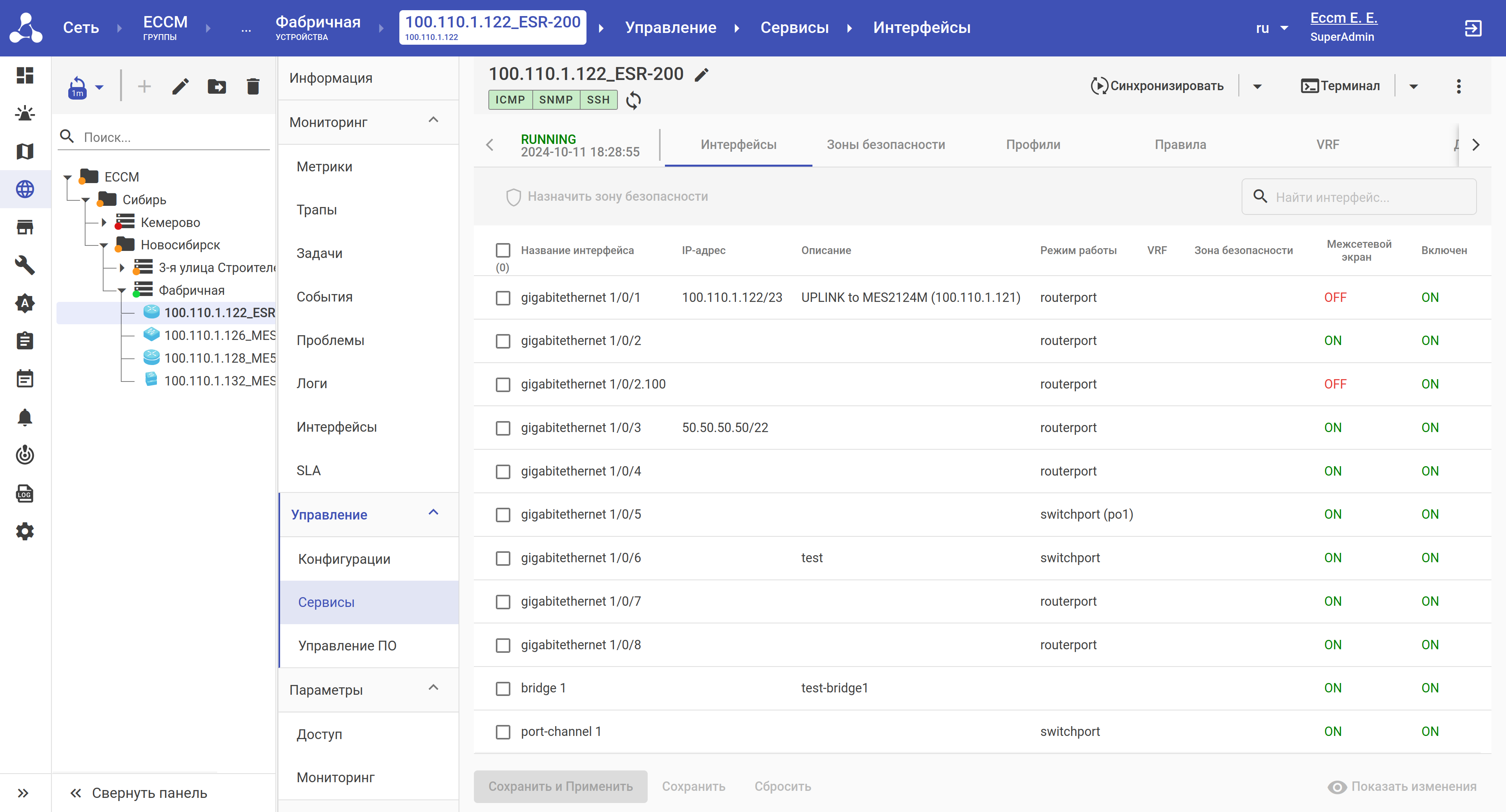Click the refresh status icon near SSH badge
This screenshot has width=1506, height=812.
click(633, 100)
